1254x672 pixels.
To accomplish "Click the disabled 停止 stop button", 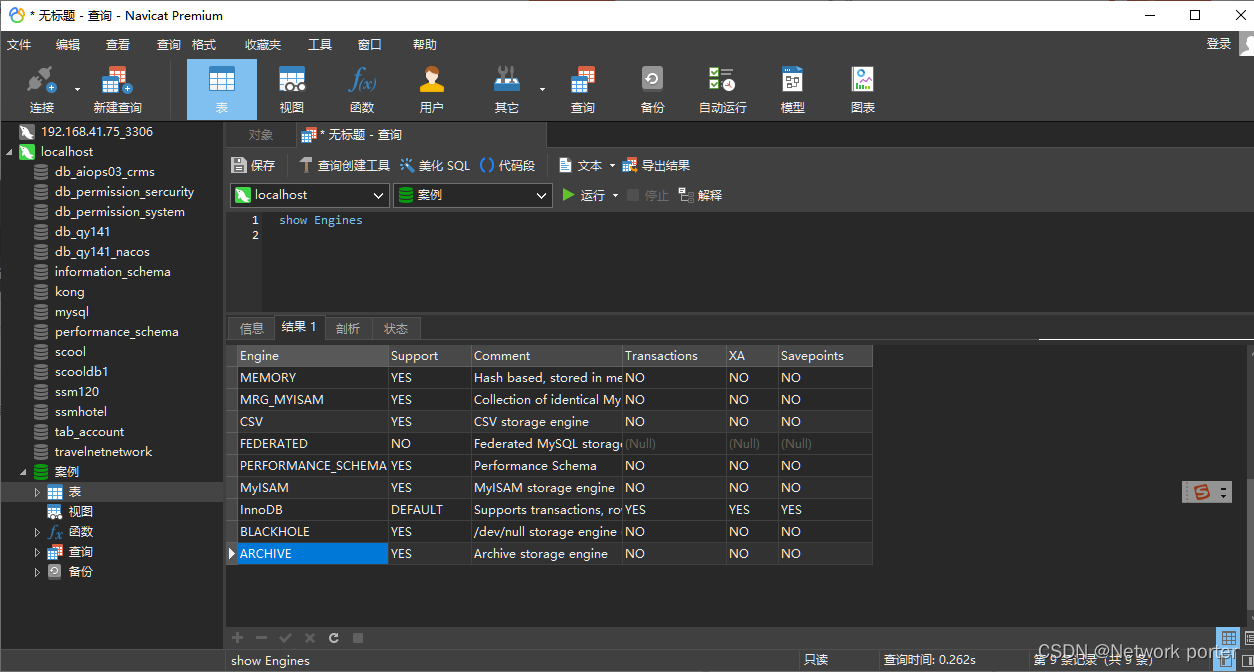I will (648, 195).
